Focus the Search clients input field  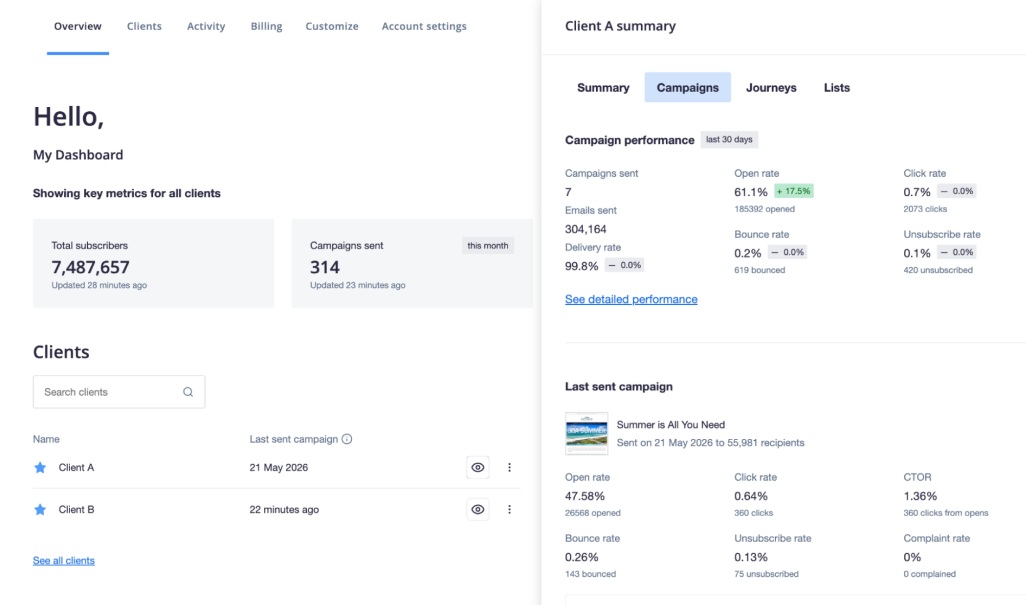coord(119,392)
